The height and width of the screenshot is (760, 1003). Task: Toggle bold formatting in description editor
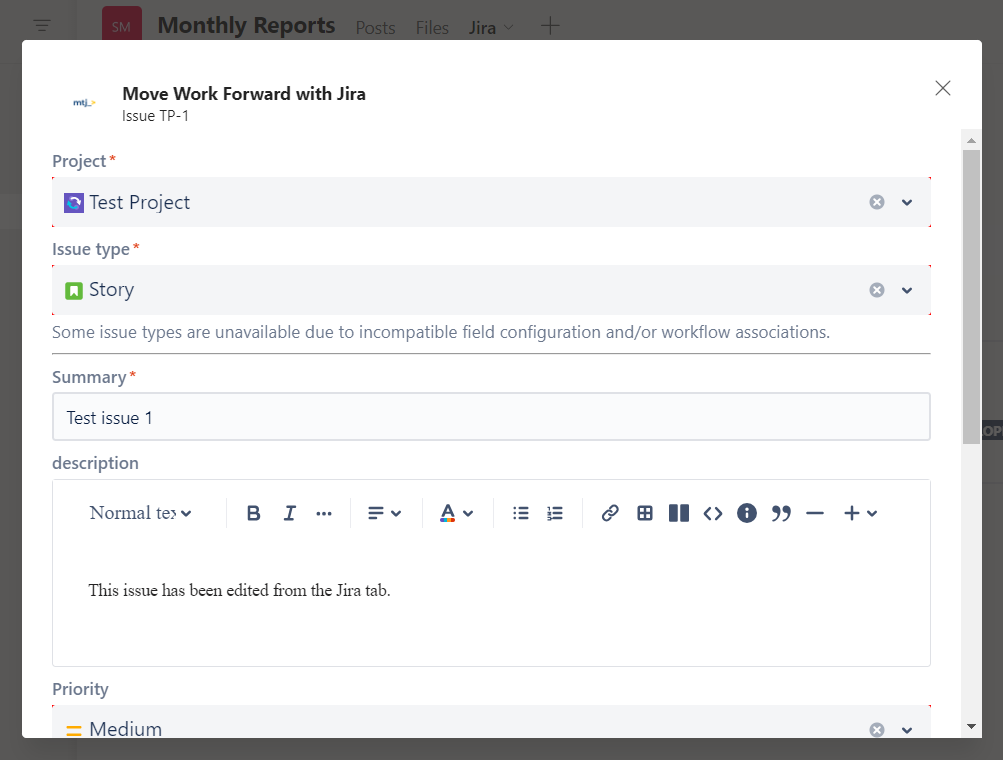[x=254, y=513]
